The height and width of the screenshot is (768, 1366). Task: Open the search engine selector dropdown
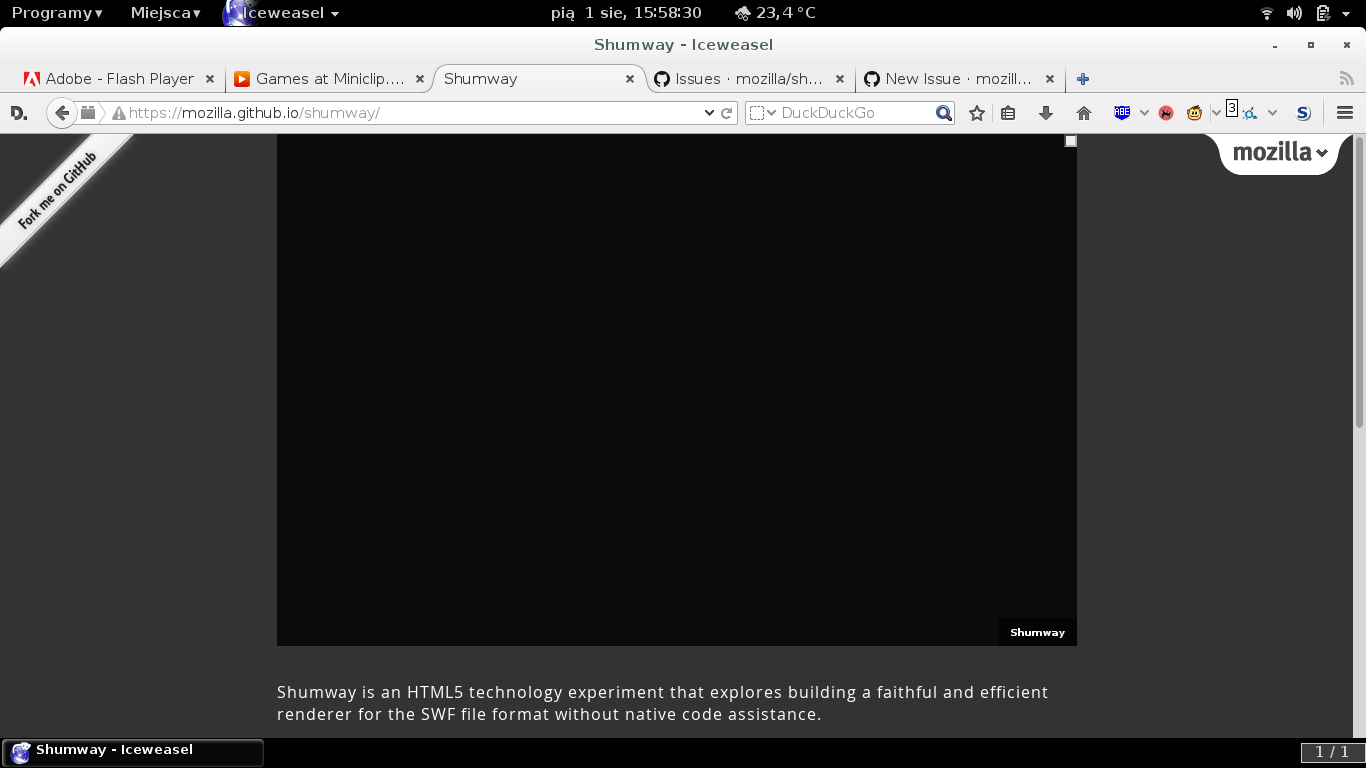coord(764,113)
